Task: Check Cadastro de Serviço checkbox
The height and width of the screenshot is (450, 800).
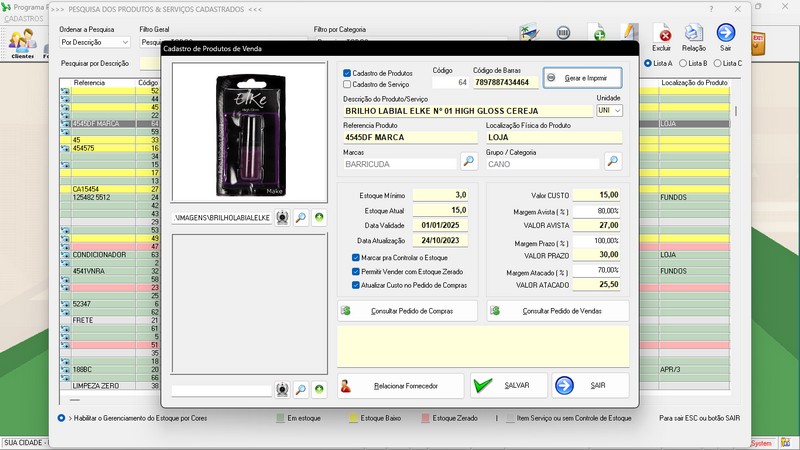Action: pyautogui.click(x=347, y=84)
